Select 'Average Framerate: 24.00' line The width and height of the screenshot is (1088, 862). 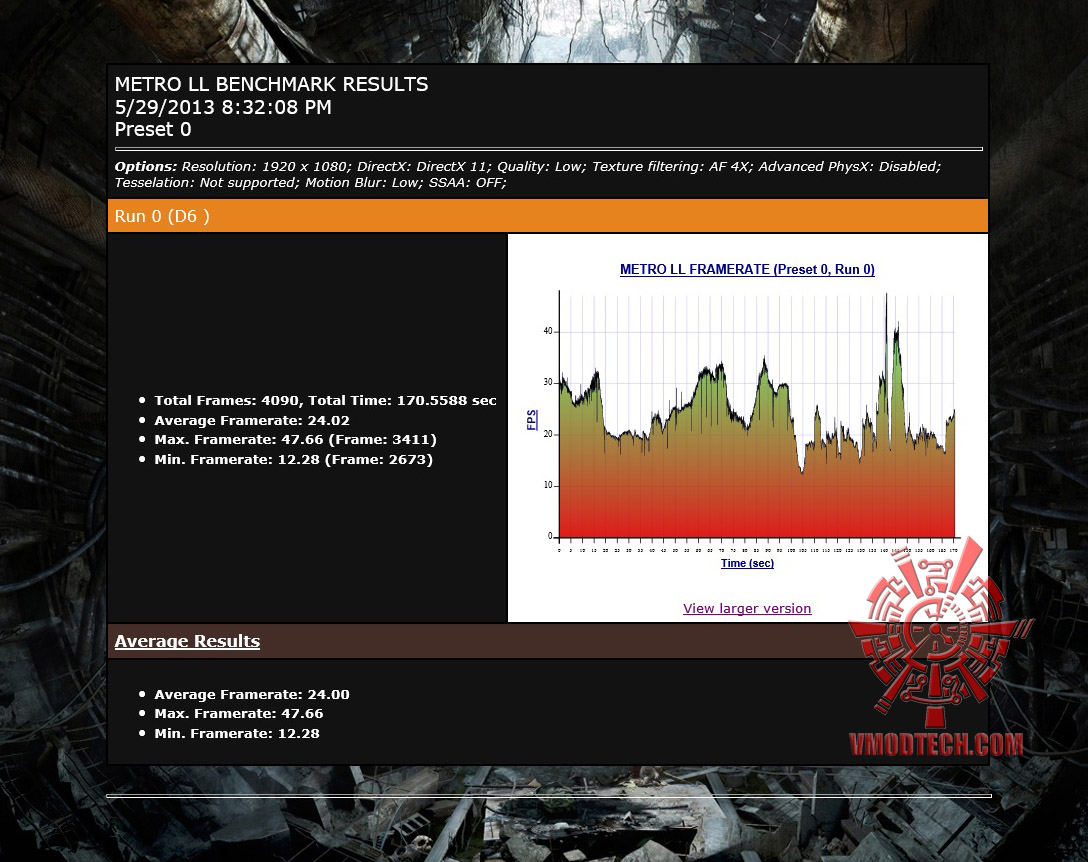tap(252, 695)
